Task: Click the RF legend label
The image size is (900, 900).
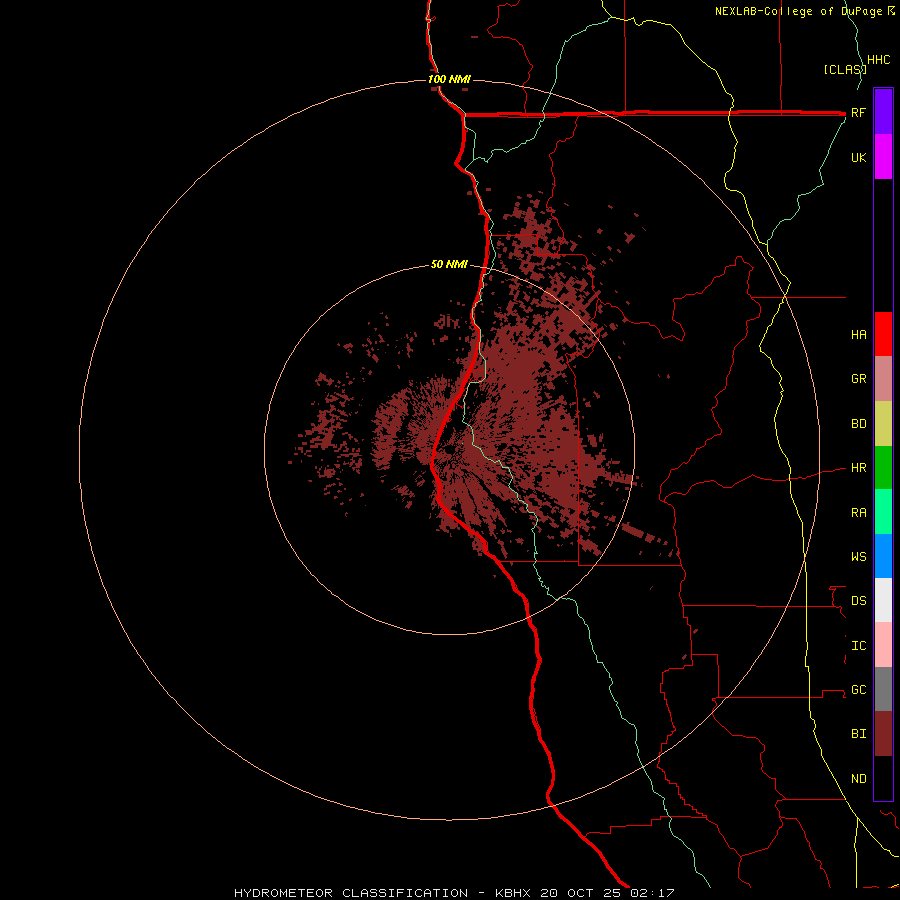Action: pos(858,112)
